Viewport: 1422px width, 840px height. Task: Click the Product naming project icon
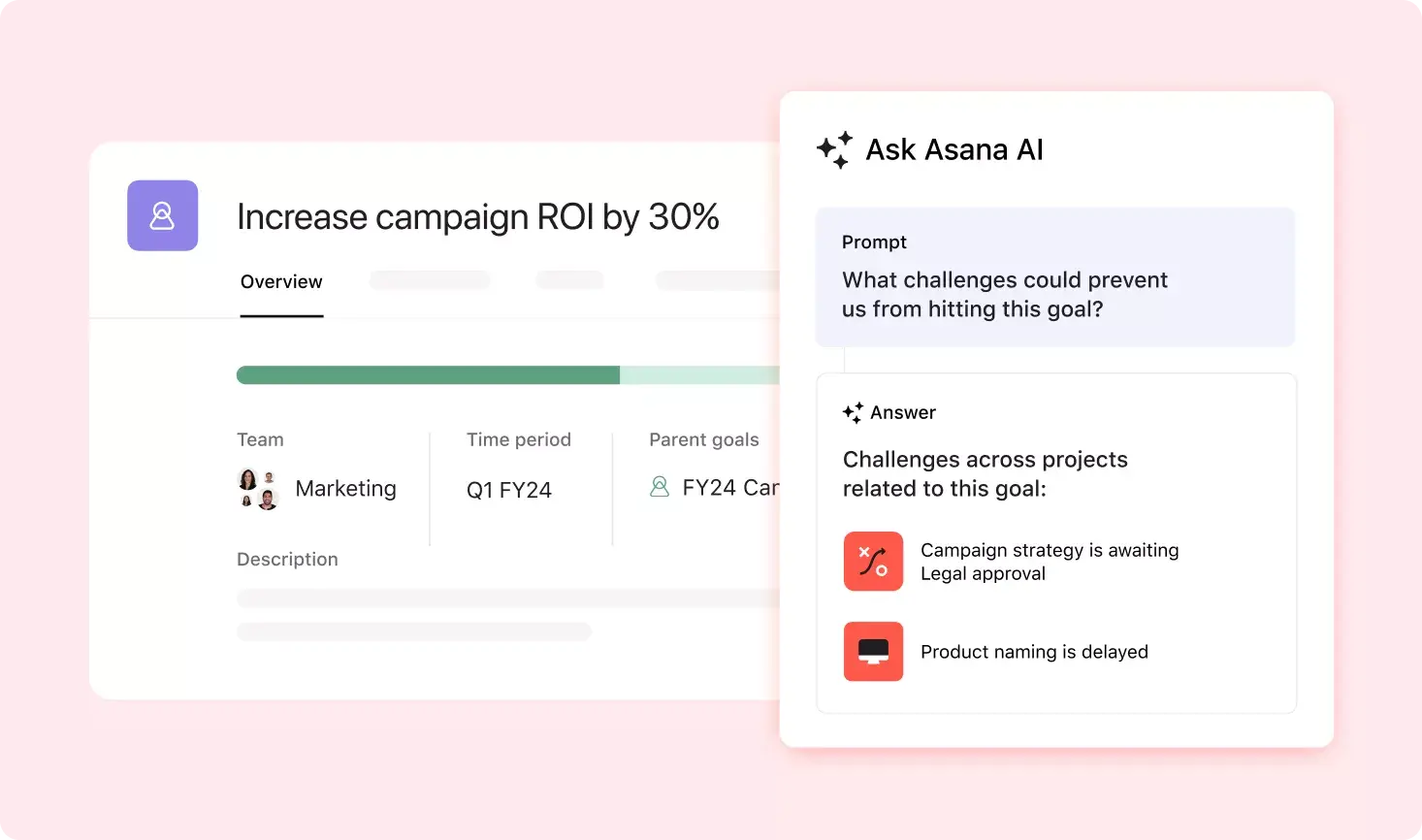tap(872, 651)
